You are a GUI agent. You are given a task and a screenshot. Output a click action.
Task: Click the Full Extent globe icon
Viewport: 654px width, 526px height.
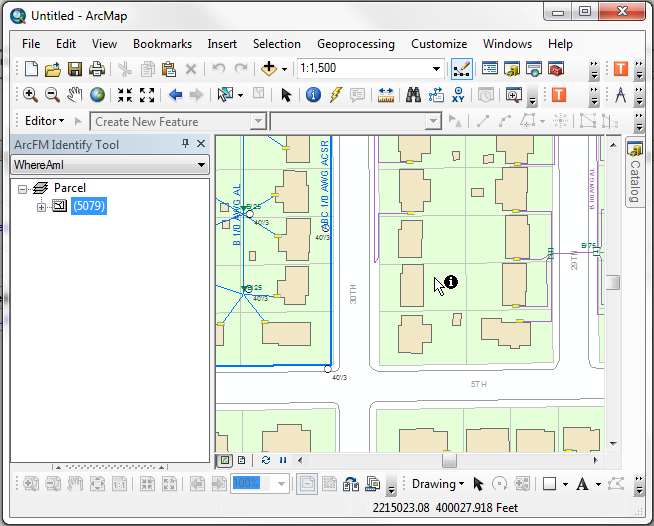click(97, 95)
